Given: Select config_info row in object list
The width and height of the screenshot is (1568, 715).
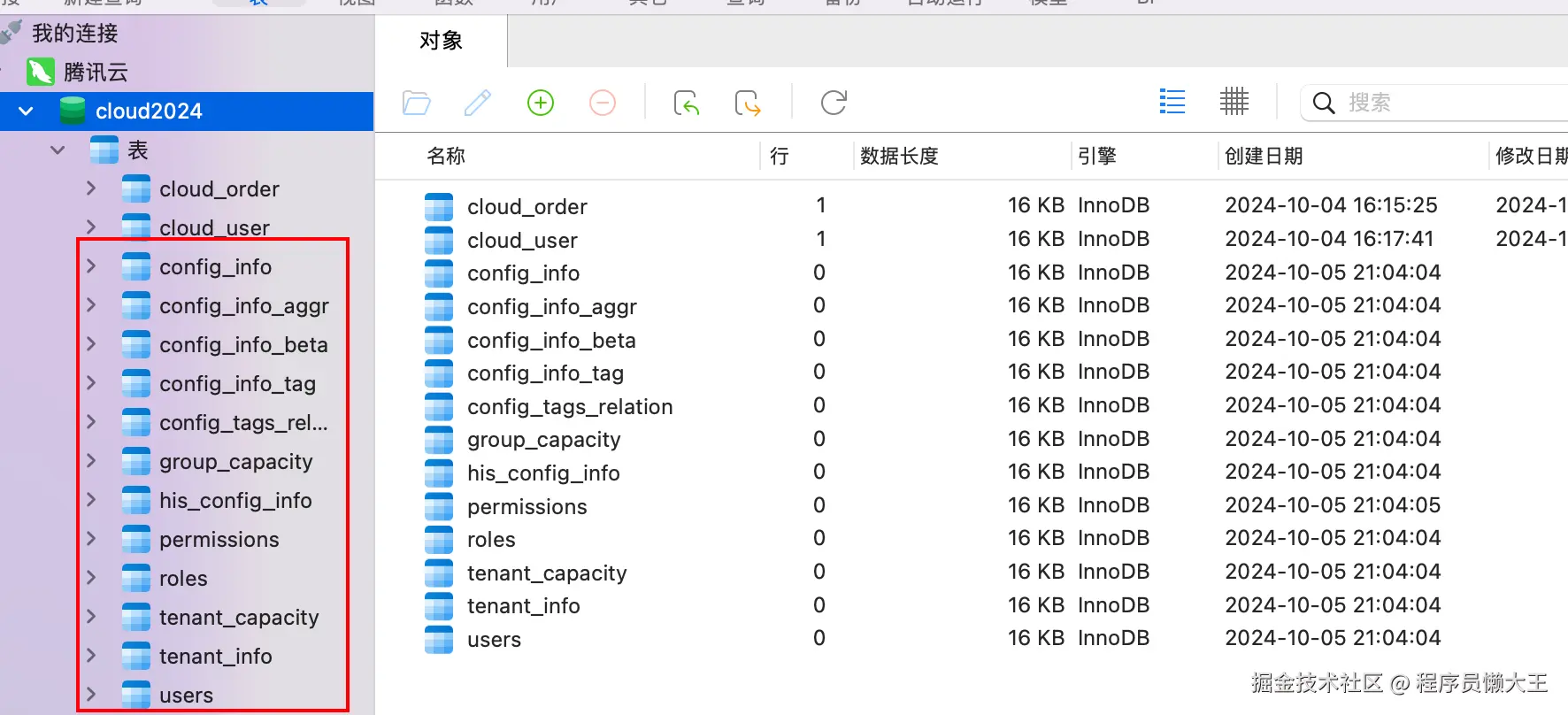Looking at the screenshot, I should 972,273.
